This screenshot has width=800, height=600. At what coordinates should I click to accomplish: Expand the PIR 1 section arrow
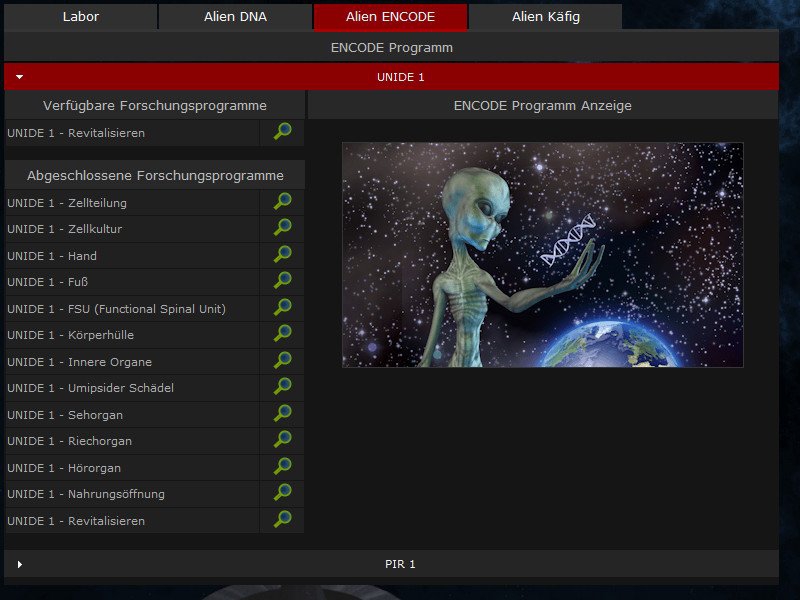coord(19,564)
